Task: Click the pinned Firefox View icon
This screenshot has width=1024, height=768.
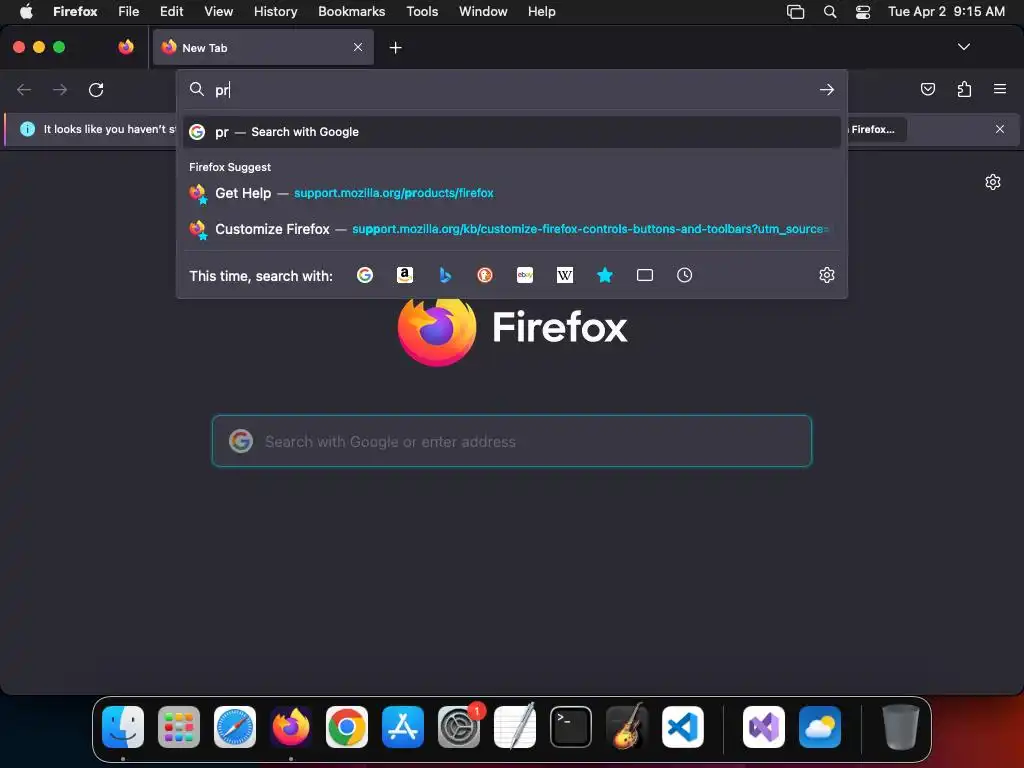Action: (126, 47)
